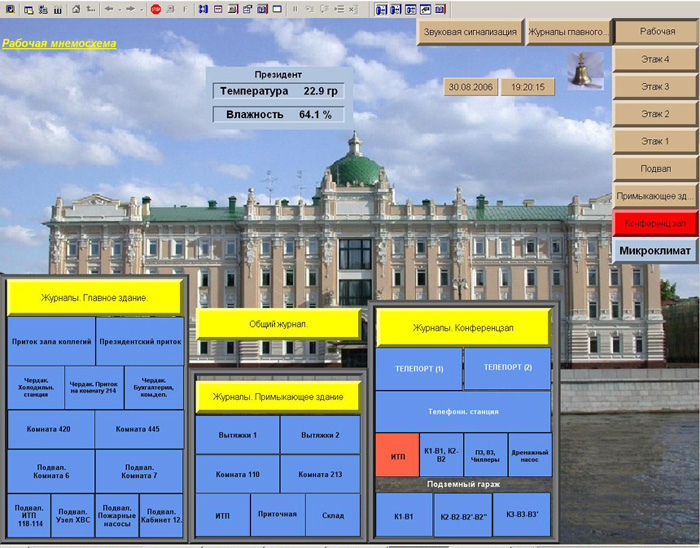Screen dimensions: 700x548
Task: Open the Президентский приток tile
Action: pyautogui.click(x=140, y=342)
